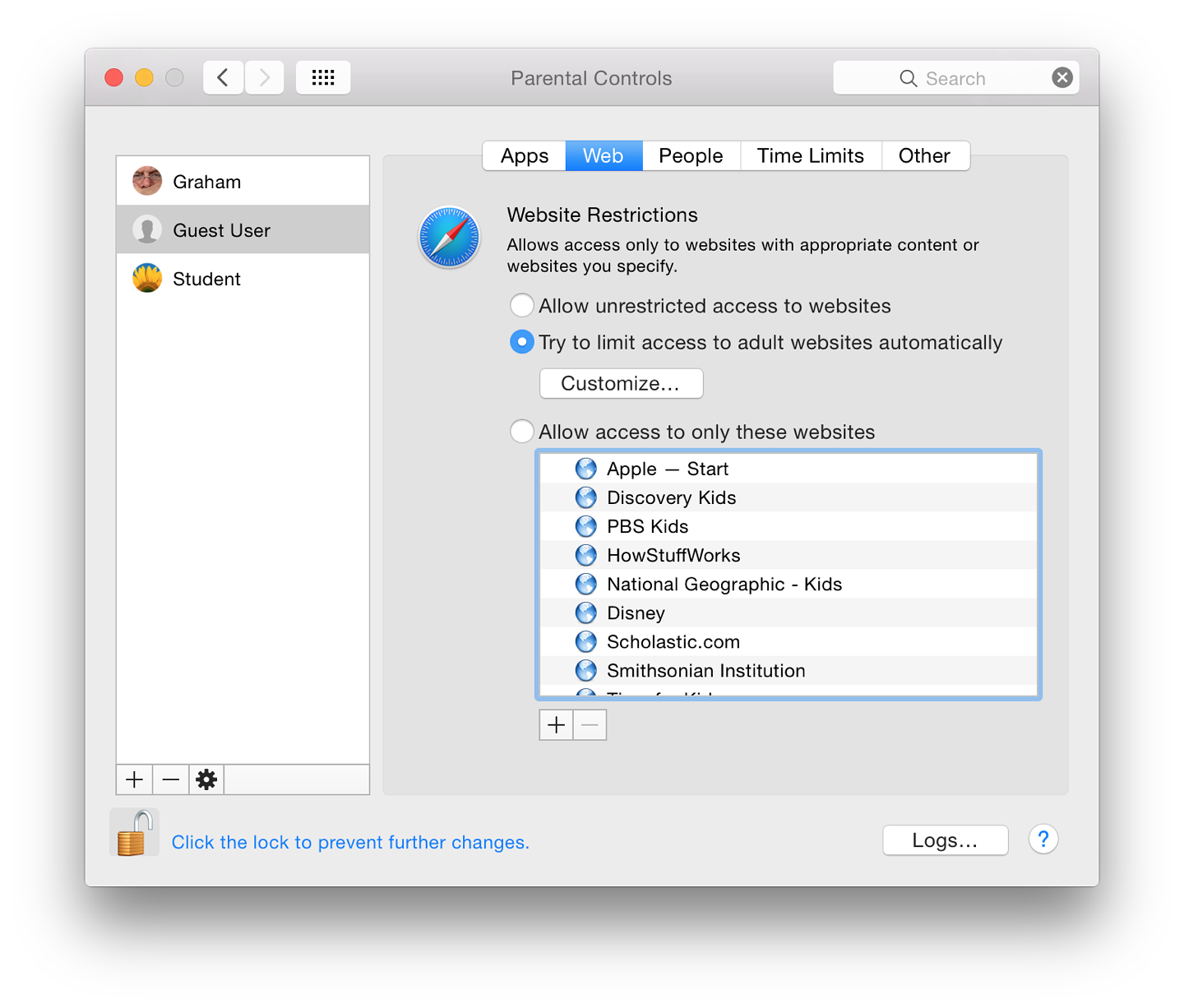Select the HowStuffWorks website entry
Viewport: 1184px width, 1008px height.
789,555
